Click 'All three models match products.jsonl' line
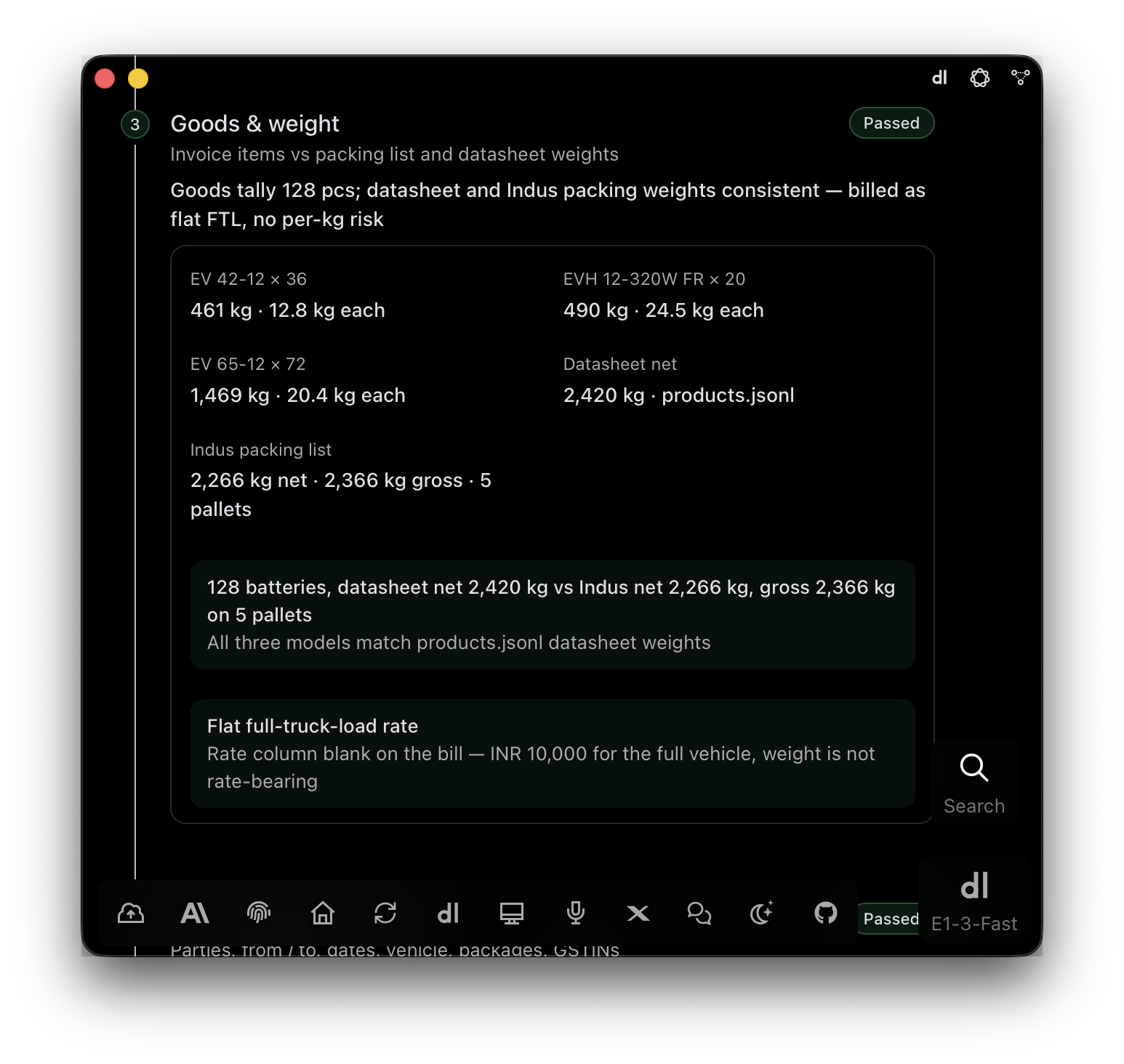This screenshot has height=1064, width=1124. [459, 642]
